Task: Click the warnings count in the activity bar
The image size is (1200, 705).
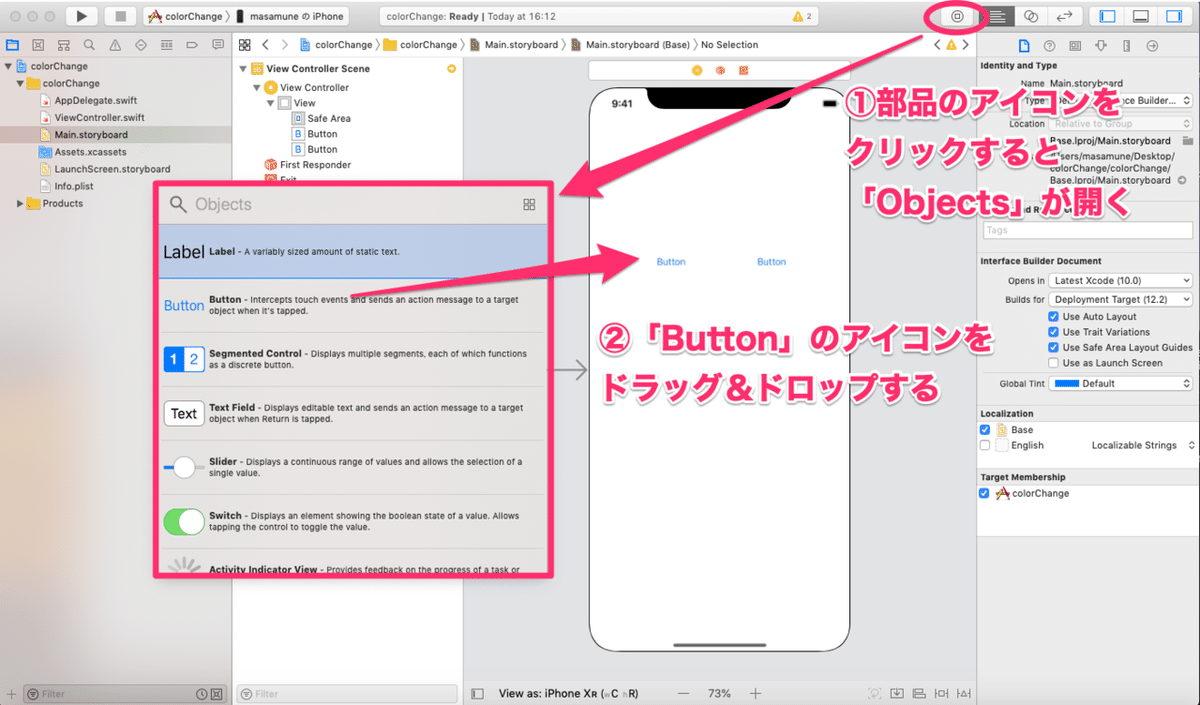Action: [802, 17]
